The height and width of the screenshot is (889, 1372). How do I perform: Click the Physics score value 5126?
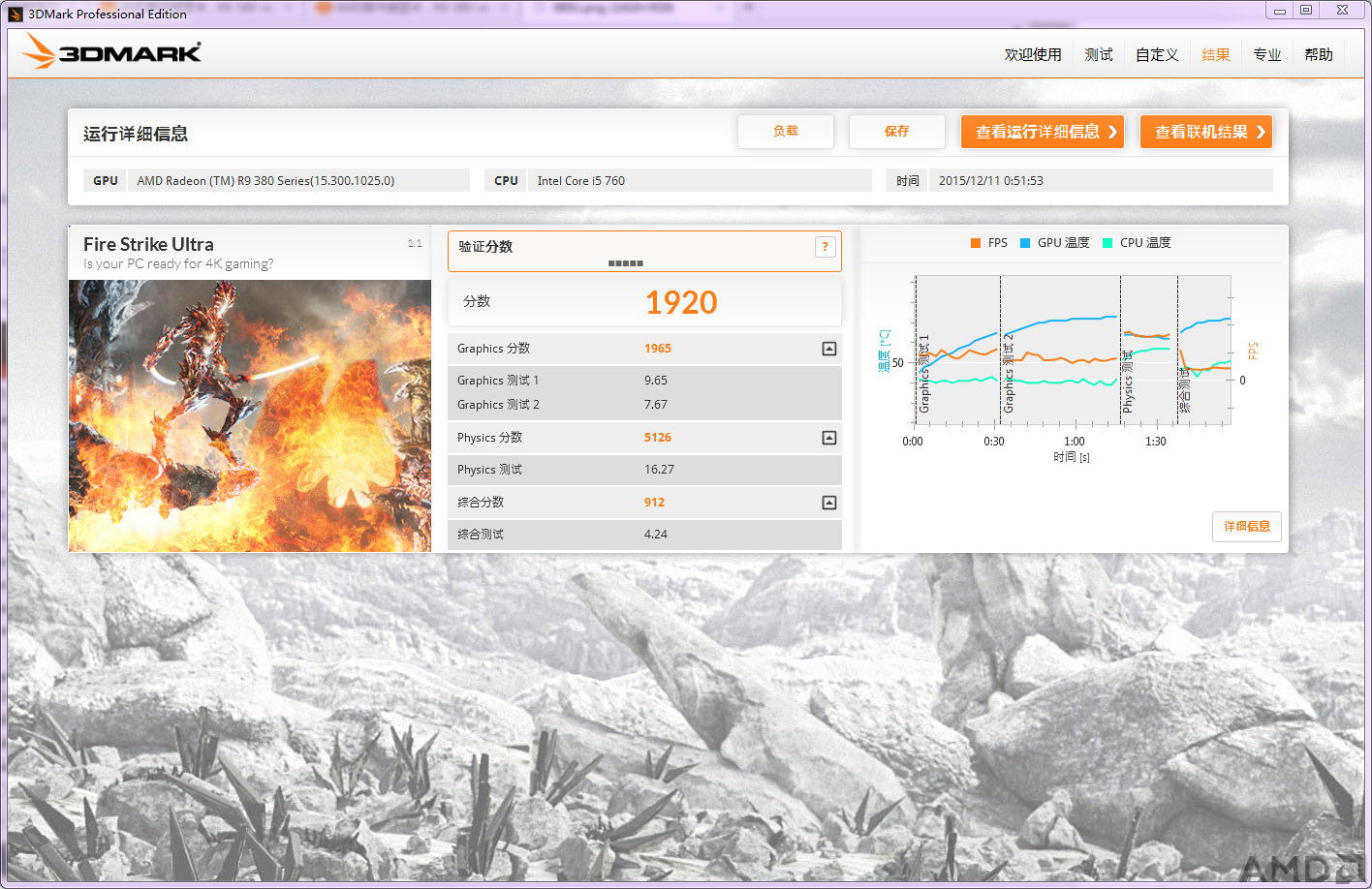point(658,438)
